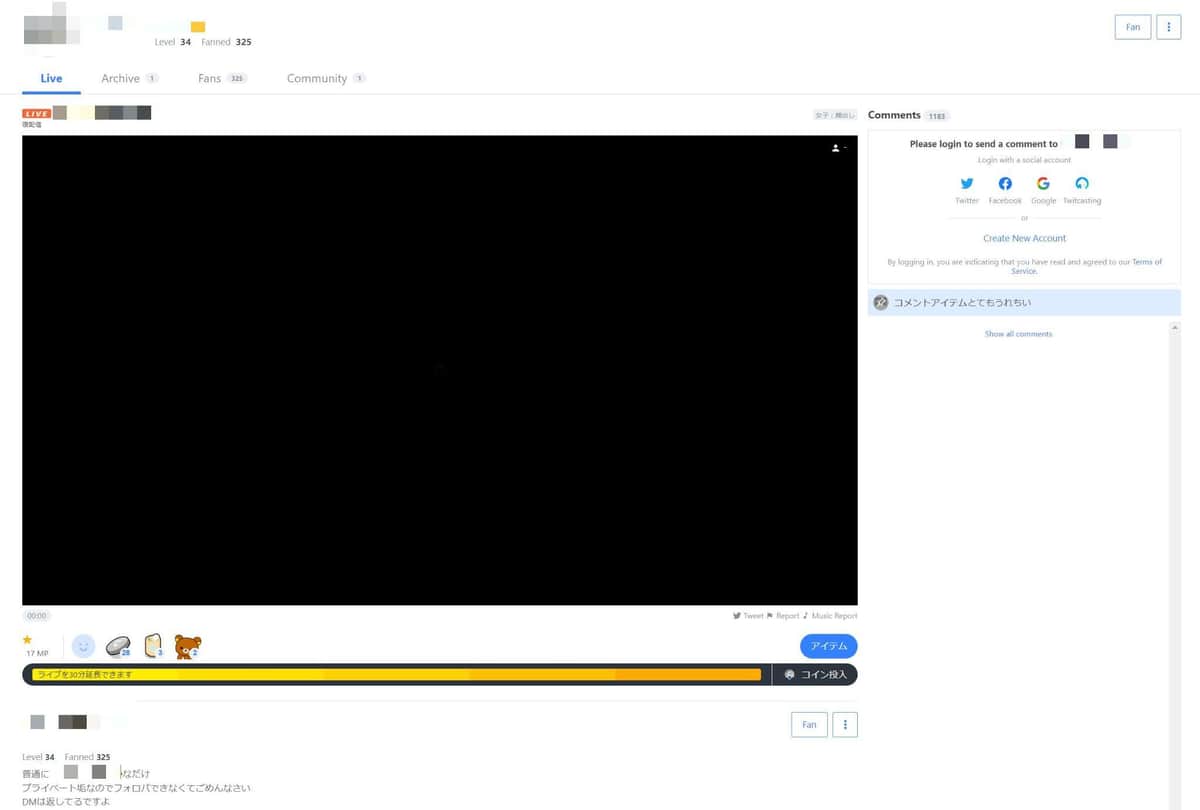Open the top-right three-dot options menu
Viewport: 1200px width, 810px height.
(x=1168, y=27)
